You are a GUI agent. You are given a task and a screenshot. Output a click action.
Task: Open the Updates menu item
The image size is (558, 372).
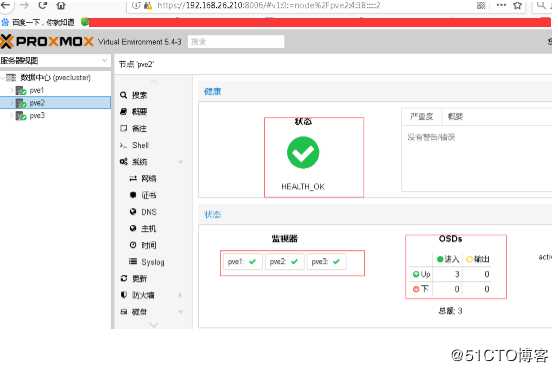pos(139,279)
